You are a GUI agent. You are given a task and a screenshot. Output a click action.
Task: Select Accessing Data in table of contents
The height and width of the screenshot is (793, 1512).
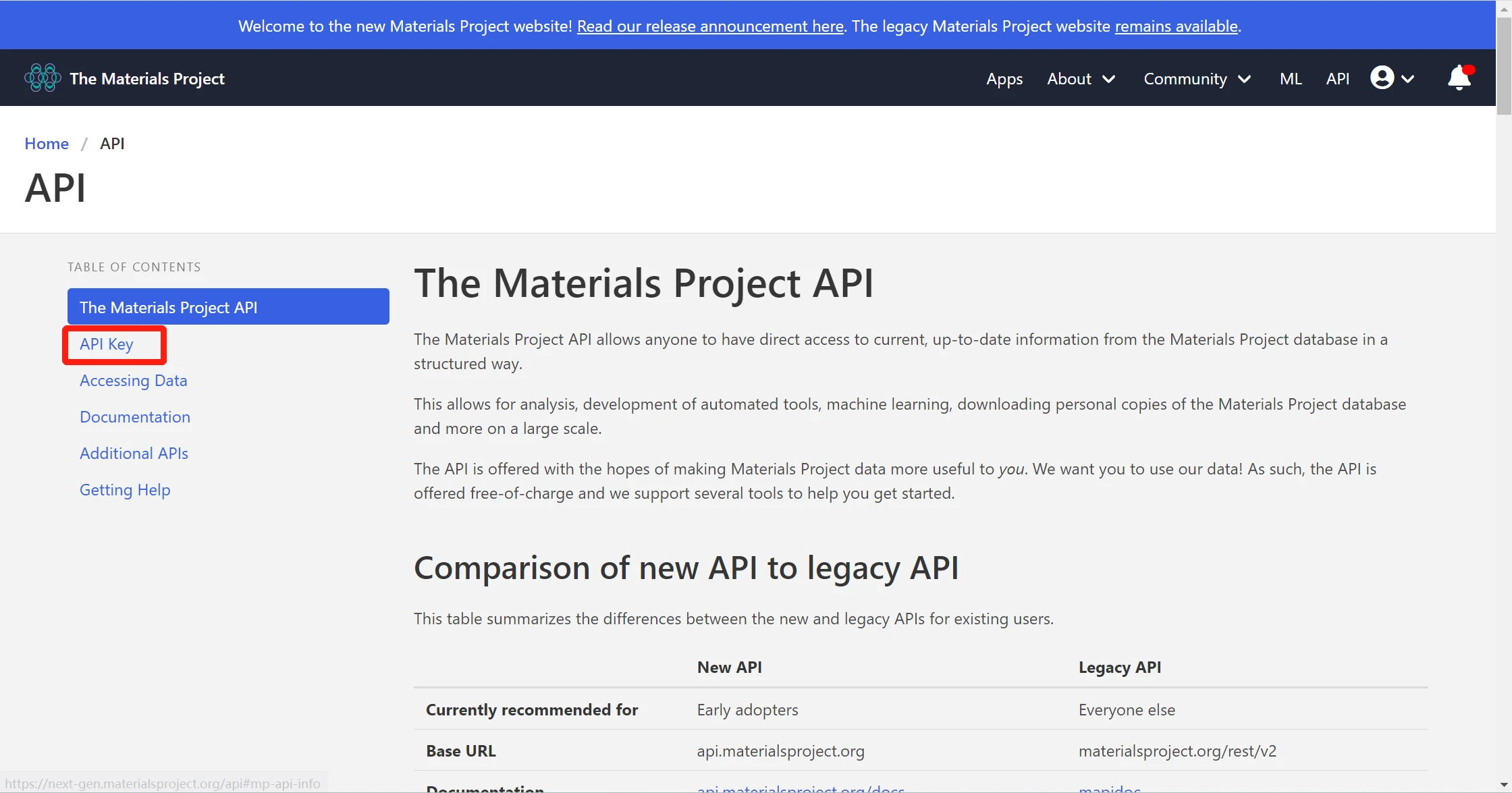point(133,380)
